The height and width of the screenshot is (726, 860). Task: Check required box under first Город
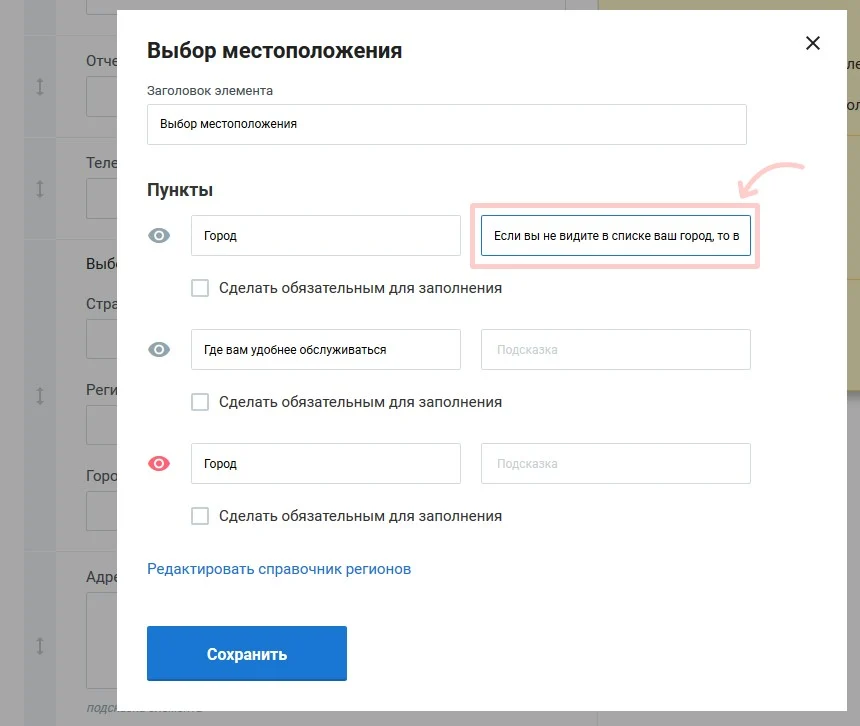point(200,288)
